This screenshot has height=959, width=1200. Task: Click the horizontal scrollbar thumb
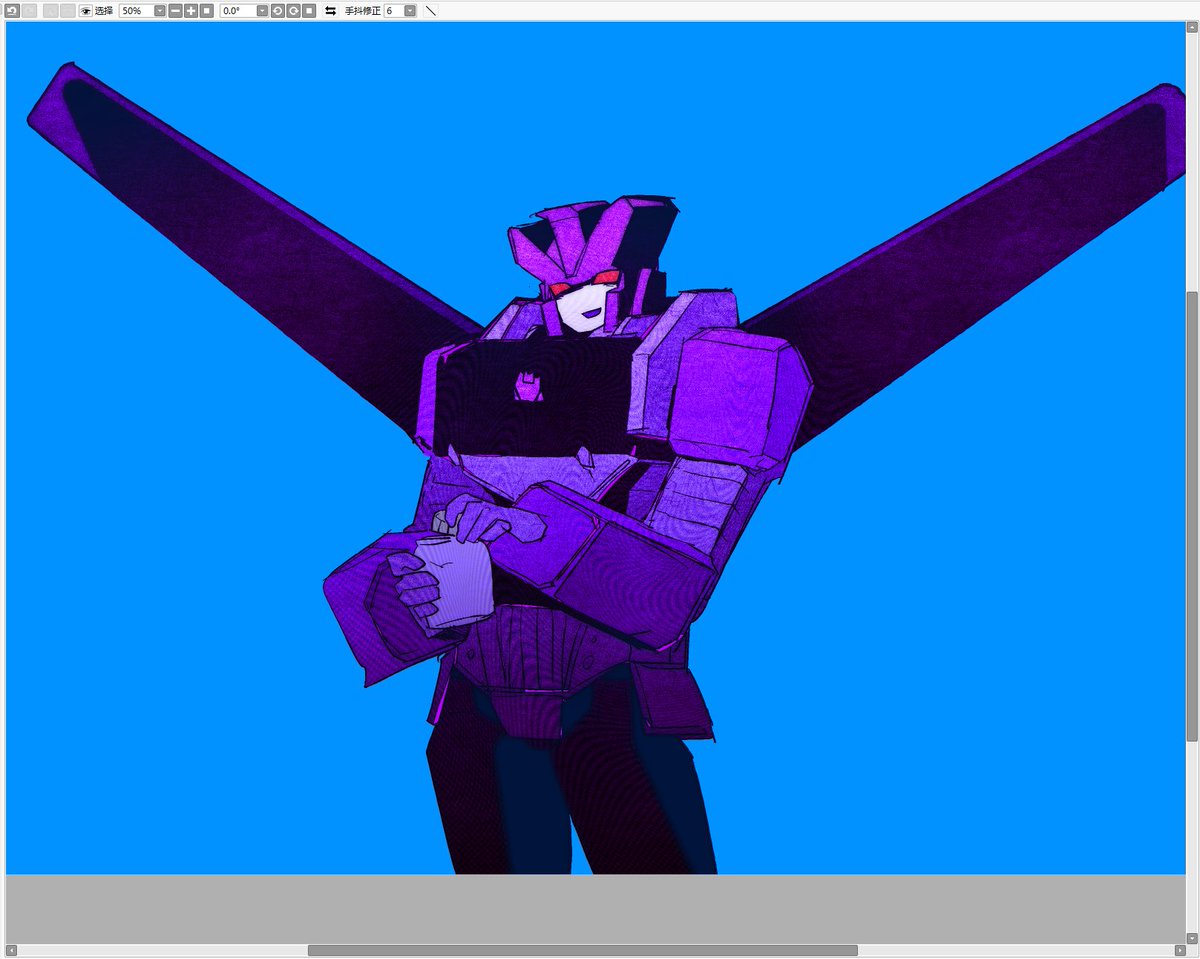tap(582, 950)
